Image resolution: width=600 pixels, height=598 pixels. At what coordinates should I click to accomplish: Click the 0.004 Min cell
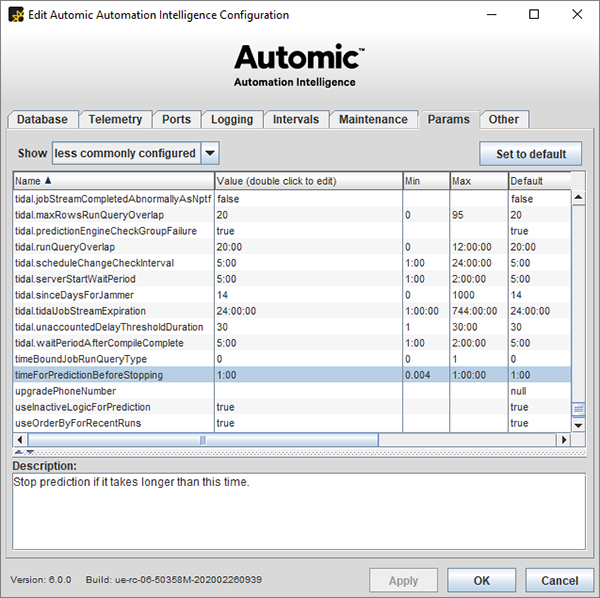(426, 375)
